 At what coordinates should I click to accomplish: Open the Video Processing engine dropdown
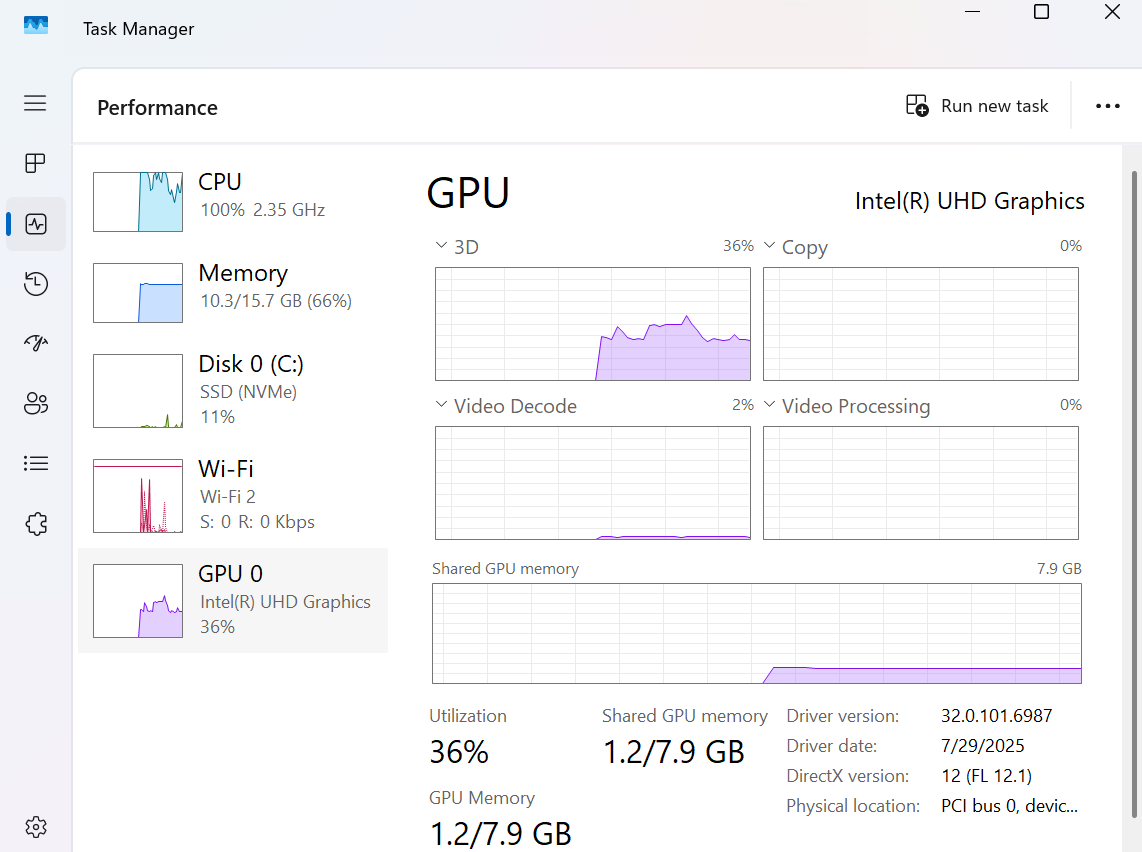[x=770, y=405]
